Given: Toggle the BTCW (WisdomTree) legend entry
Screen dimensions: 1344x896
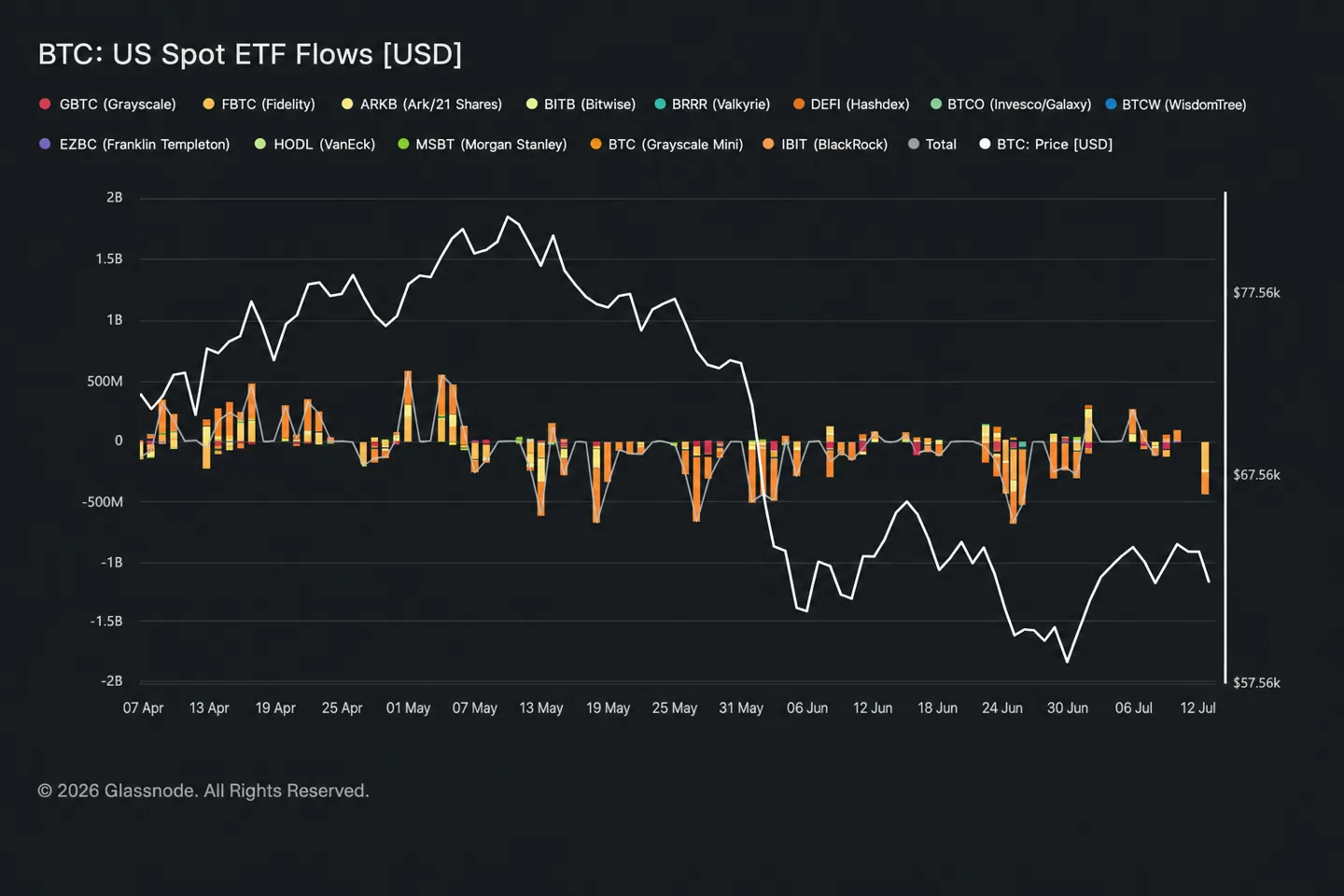Looking at the screenshot, I should click(1176, 105).
